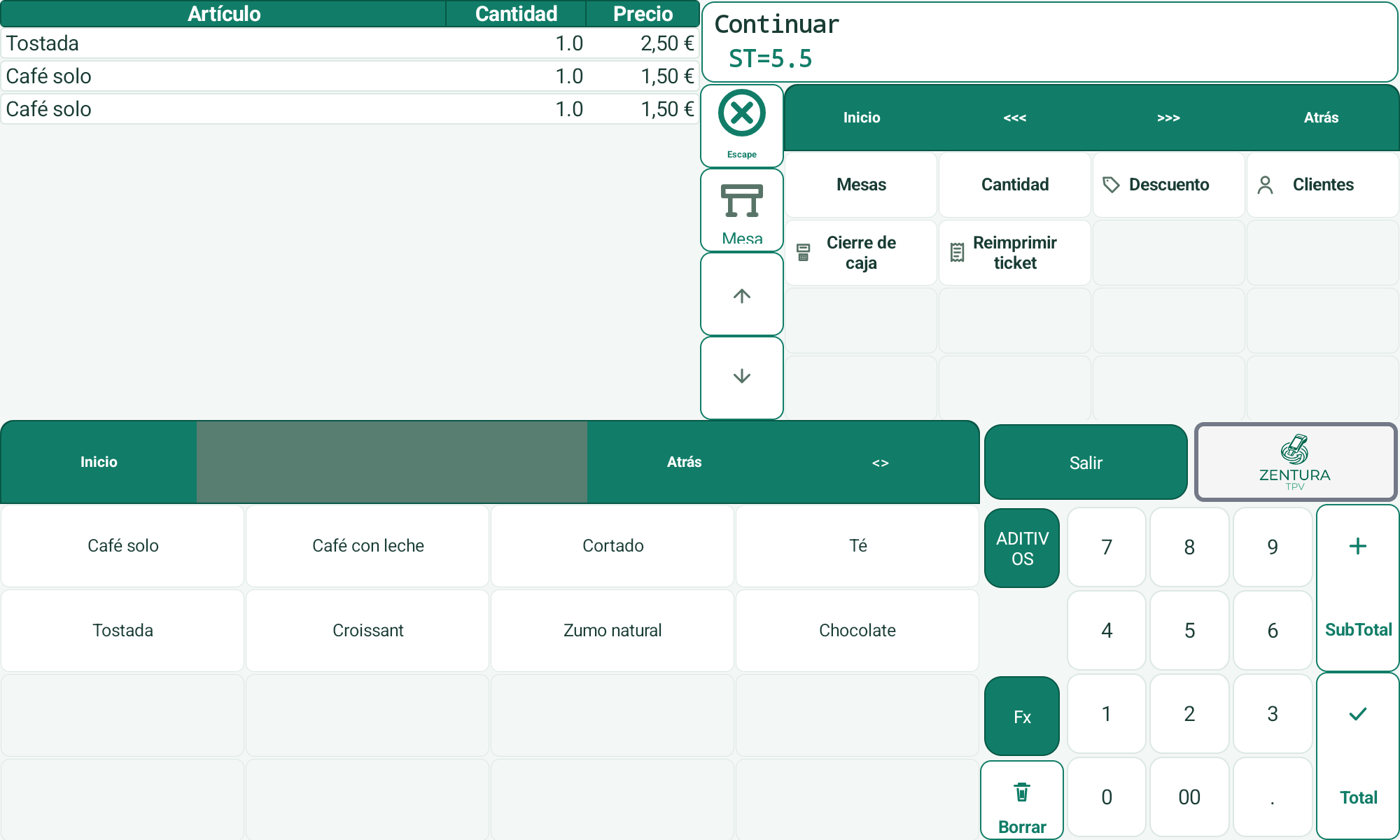
Task: Add a Cortado article
Action: click(612, 546)
